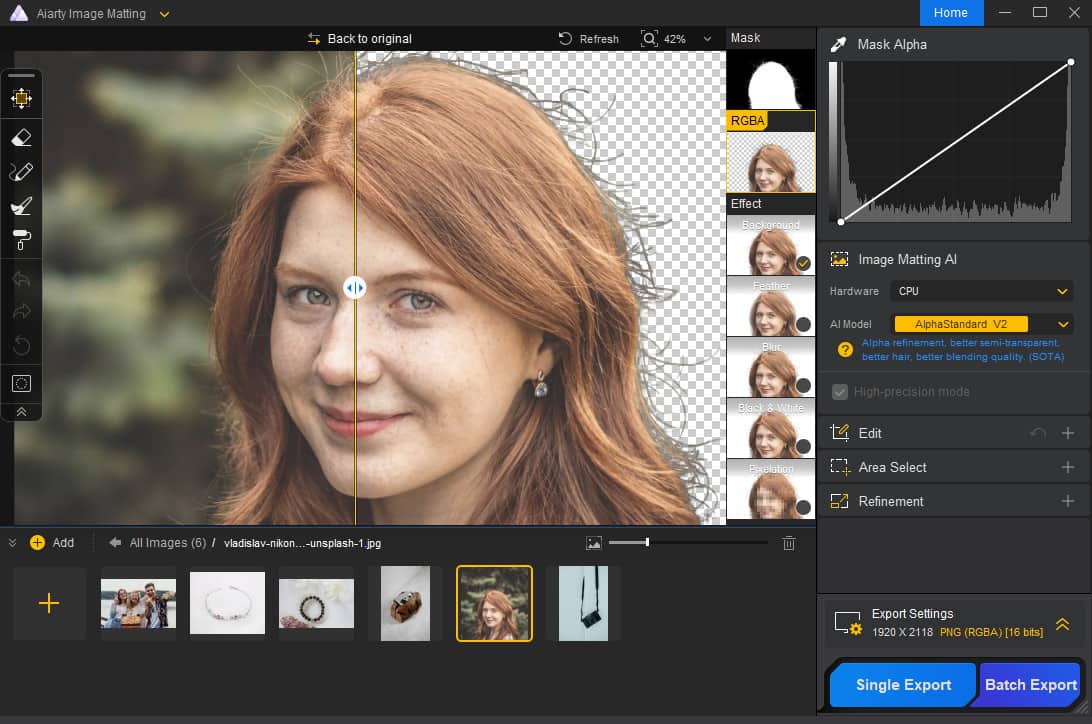Screen dimensions: 1092x724
Task: Select the RGBA preview tab
Action: 747,121
